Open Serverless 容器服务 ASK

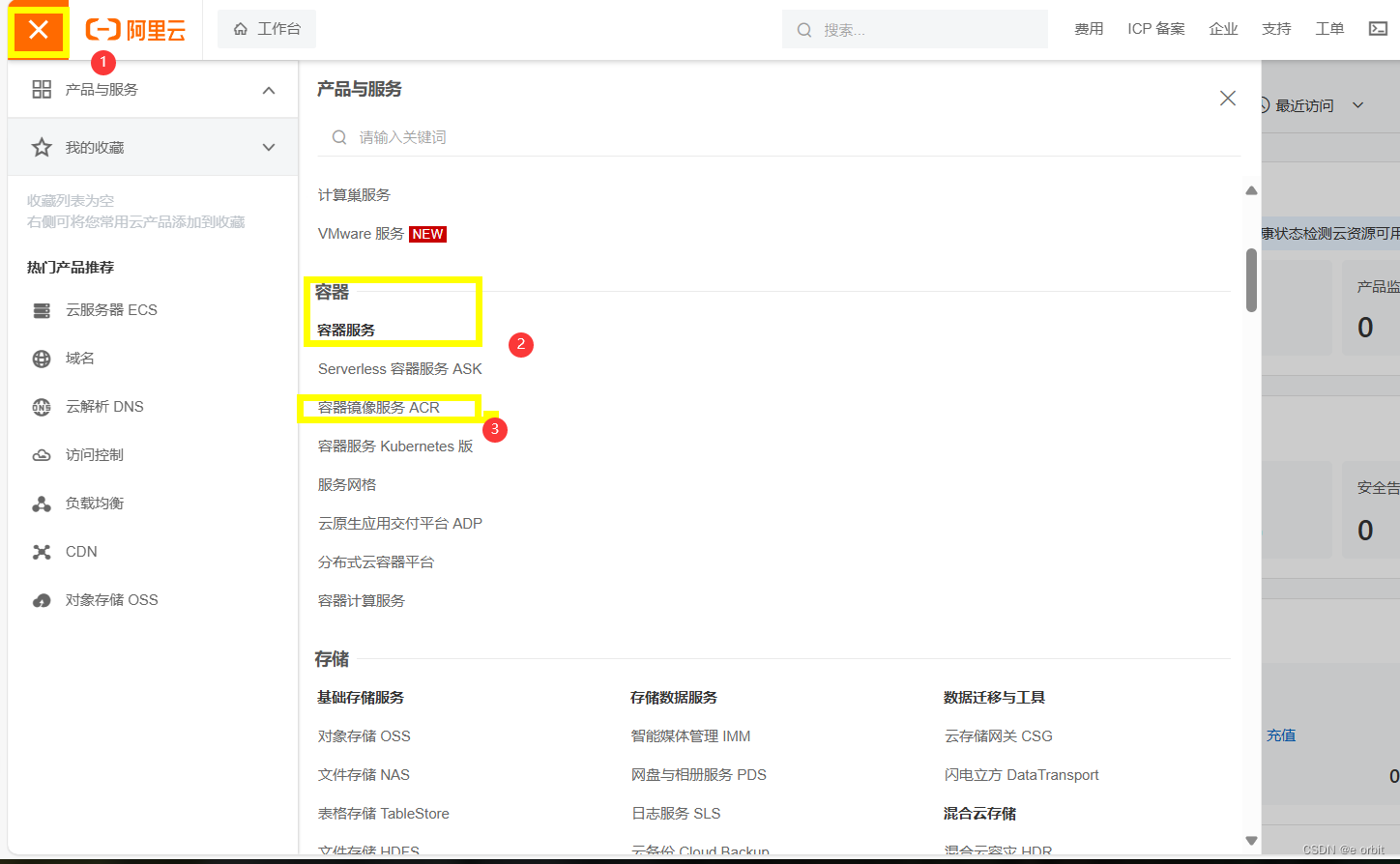pos(399,369)
